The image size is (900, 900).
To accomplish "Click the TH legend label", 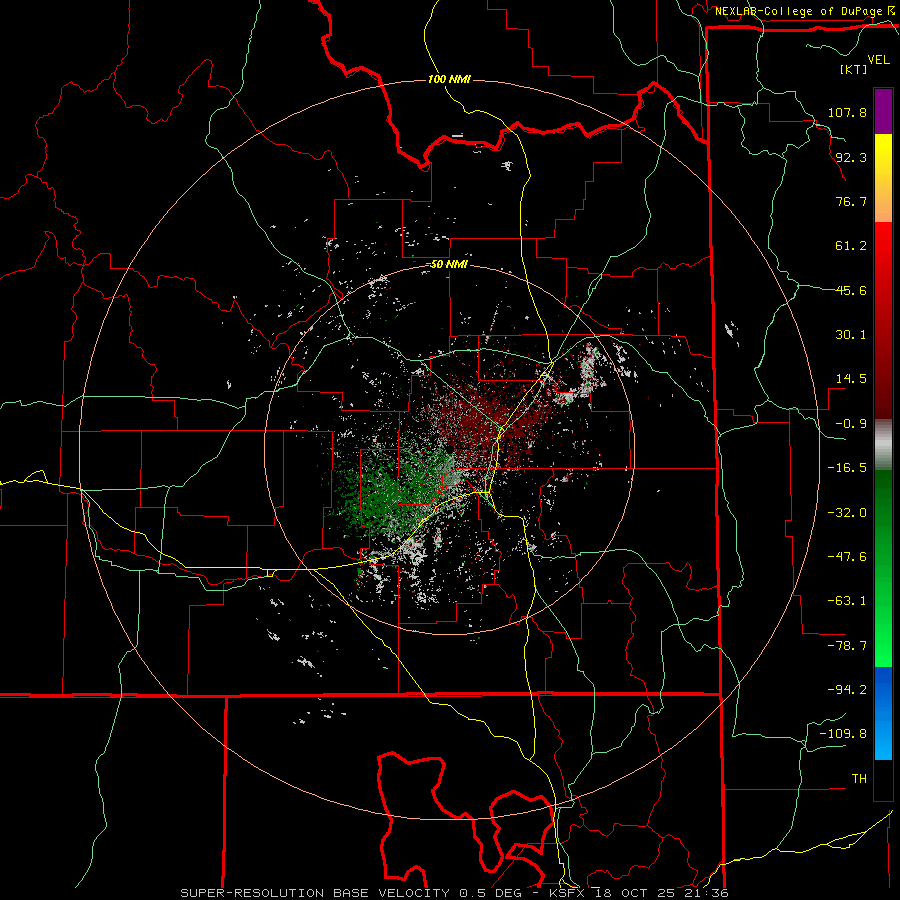I will [859, 779].
